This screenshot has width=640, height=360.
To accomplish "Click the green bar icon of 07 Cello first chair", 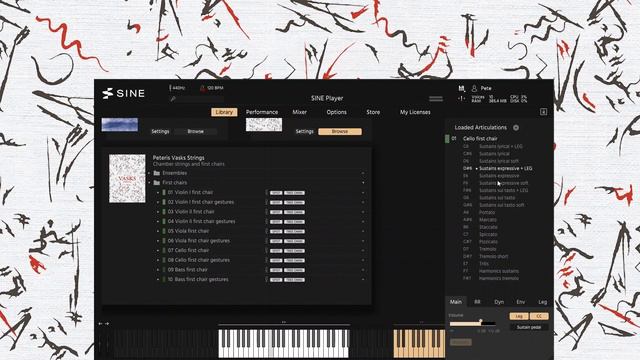I will [x=164, y=250].
